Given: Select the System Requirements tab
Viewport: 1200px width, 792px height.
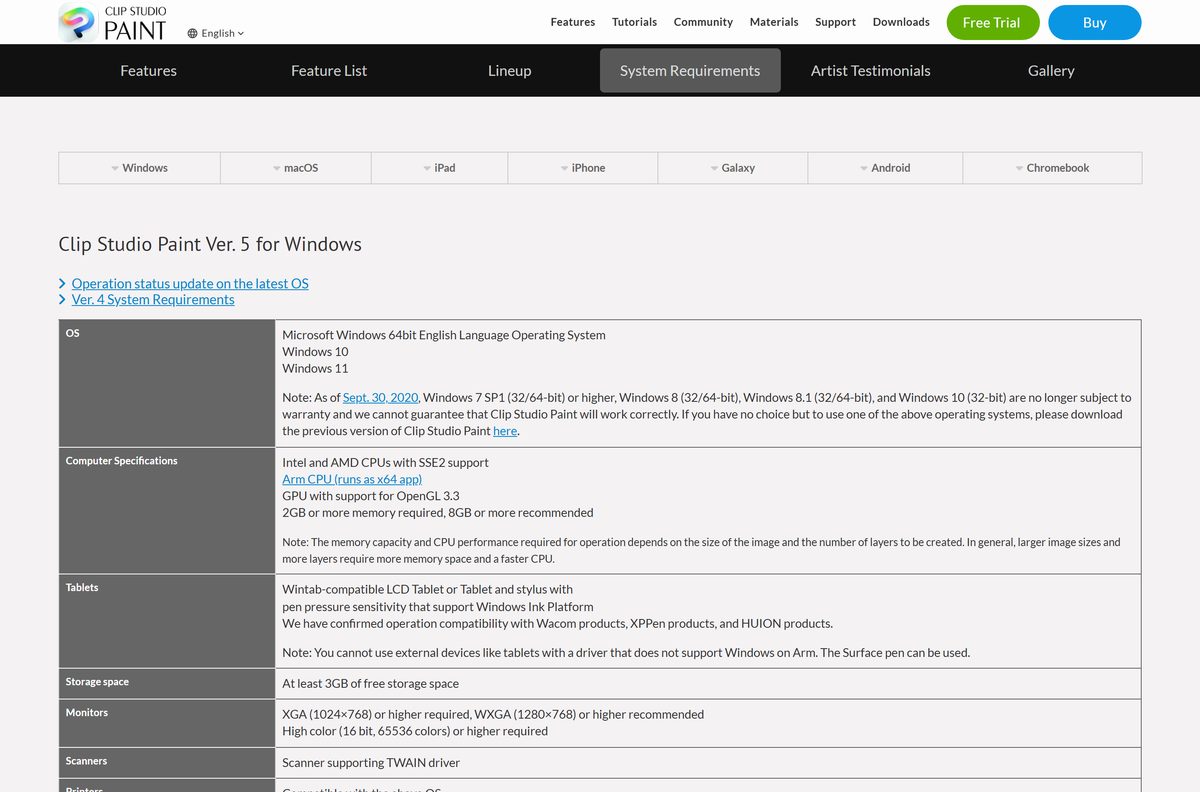Looking at the screenshot, I should point(690,71).
